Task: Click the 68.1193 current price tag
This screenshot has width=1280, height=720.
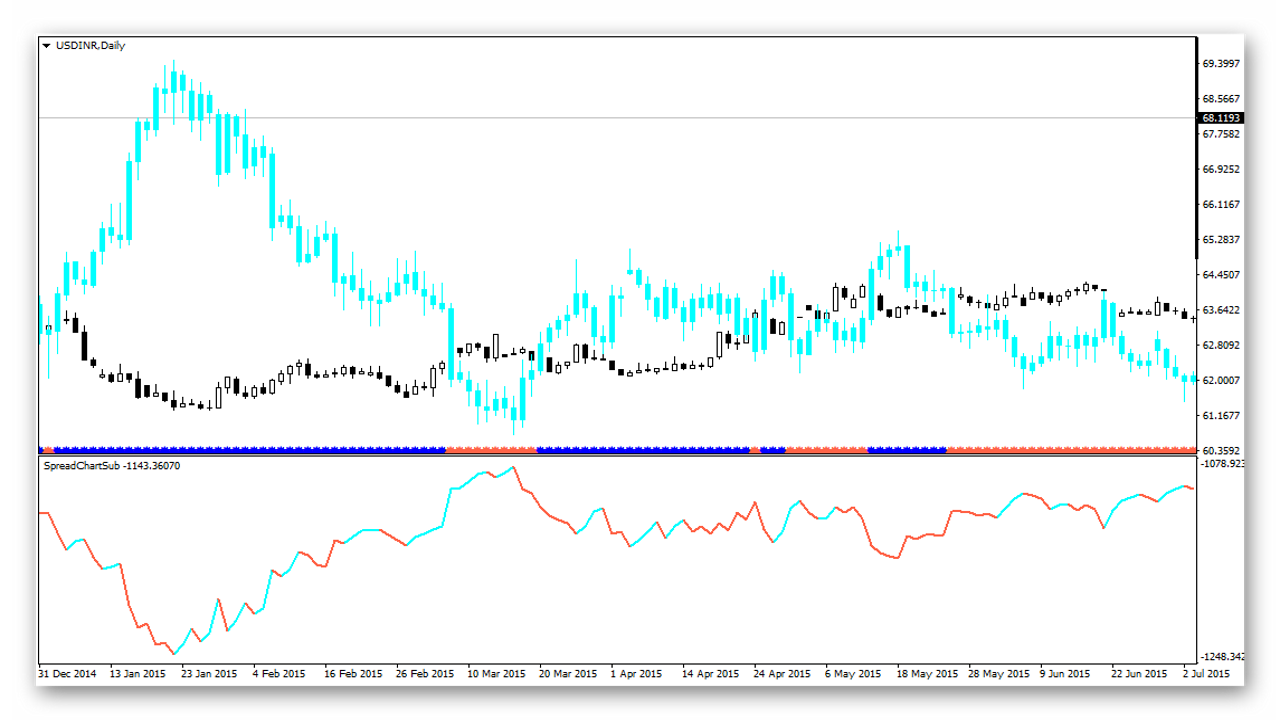Action: (x=1220, y=117)
